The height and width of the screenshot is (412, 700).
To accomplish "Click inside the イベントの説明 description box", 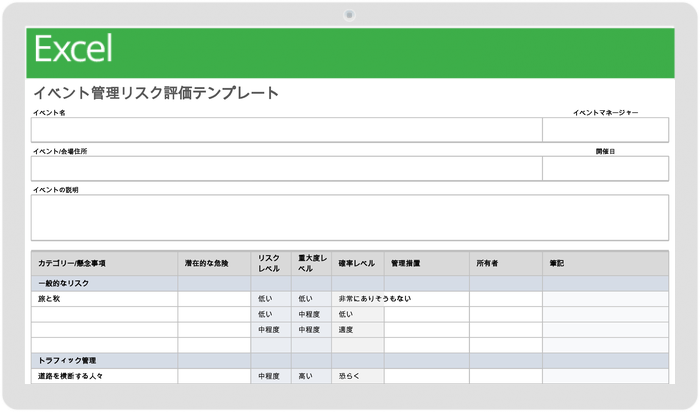I will [x=350, y=217].
